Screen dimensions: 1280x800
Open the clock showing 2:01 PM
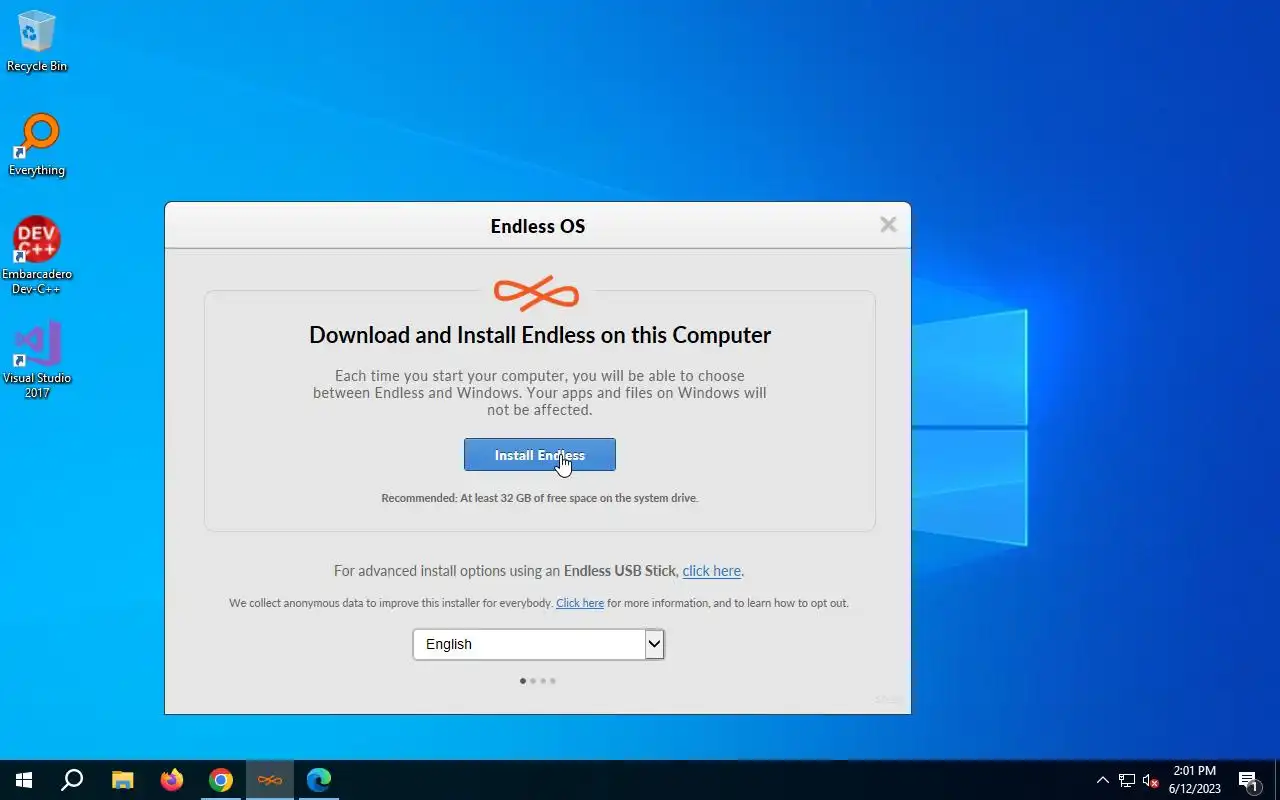click(1195, 780)
